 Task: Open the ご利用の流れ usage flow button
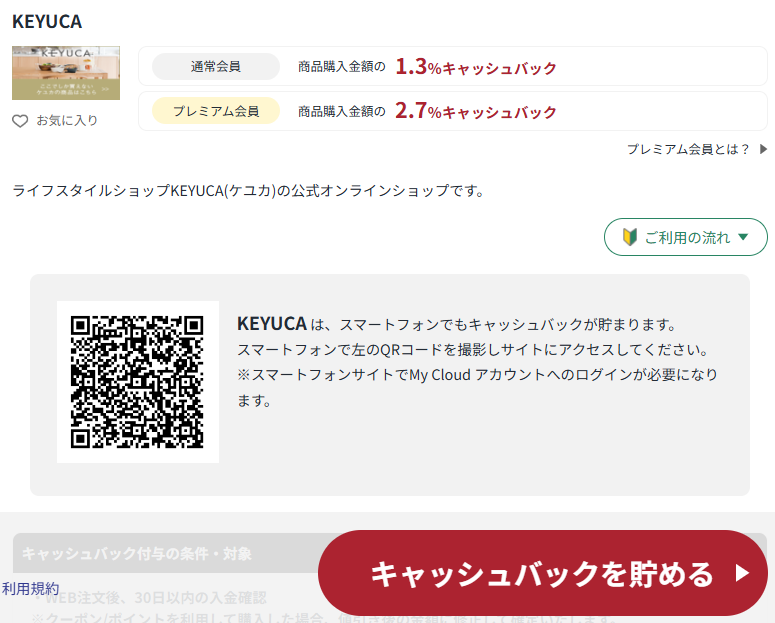[686, 238]
